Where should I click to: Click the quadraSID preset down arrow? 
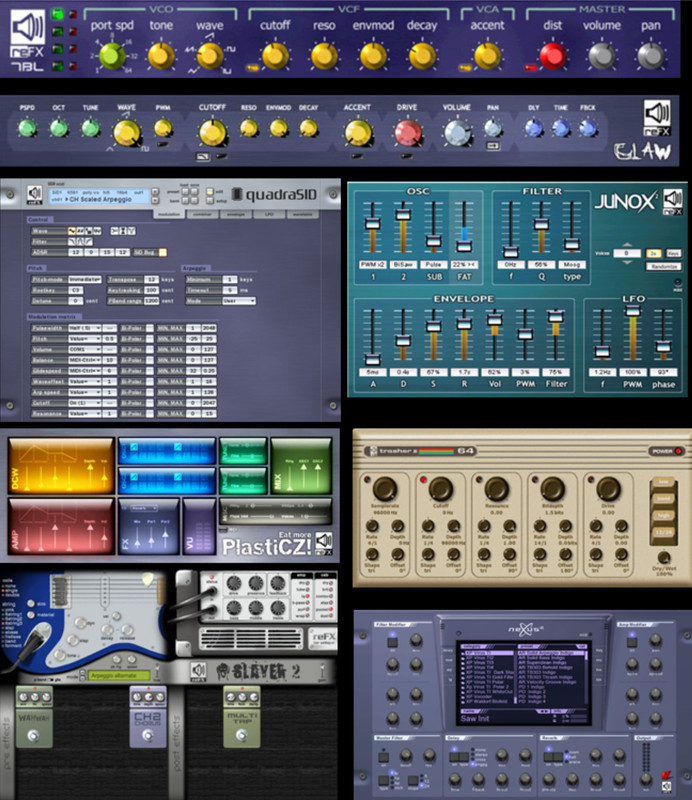click(x=155, y=201)
